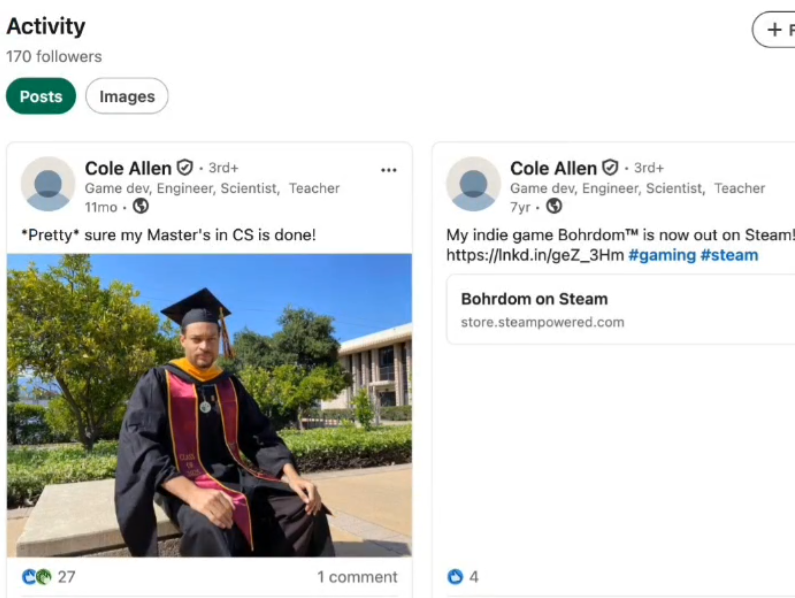The image size is (795, 598).
Task: Click the verified shield badge on first post
Action: [185, 167]
